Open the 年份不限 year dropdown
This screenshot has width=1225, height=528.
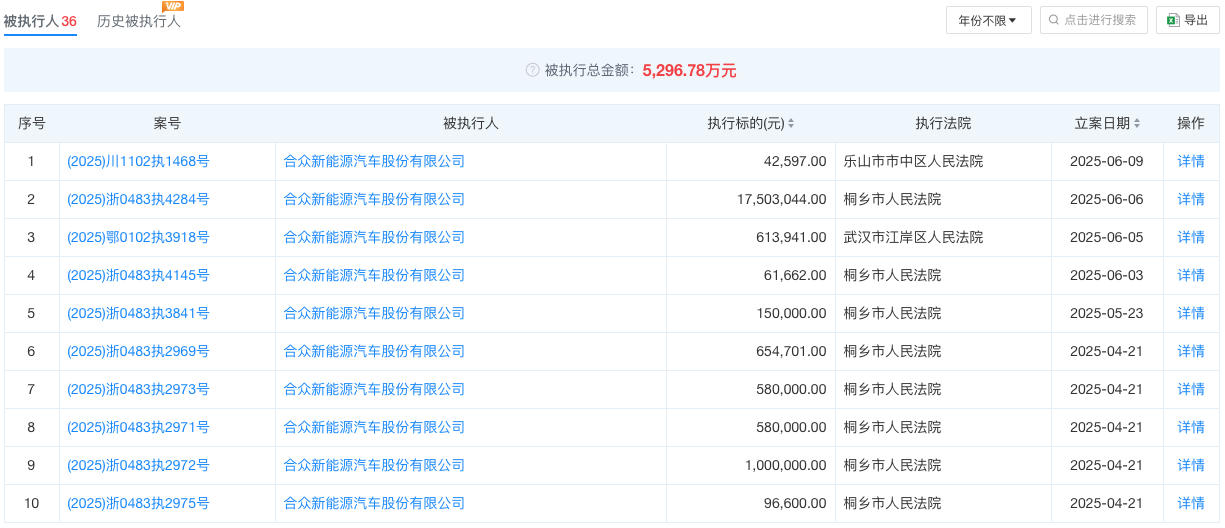[988, 20]
